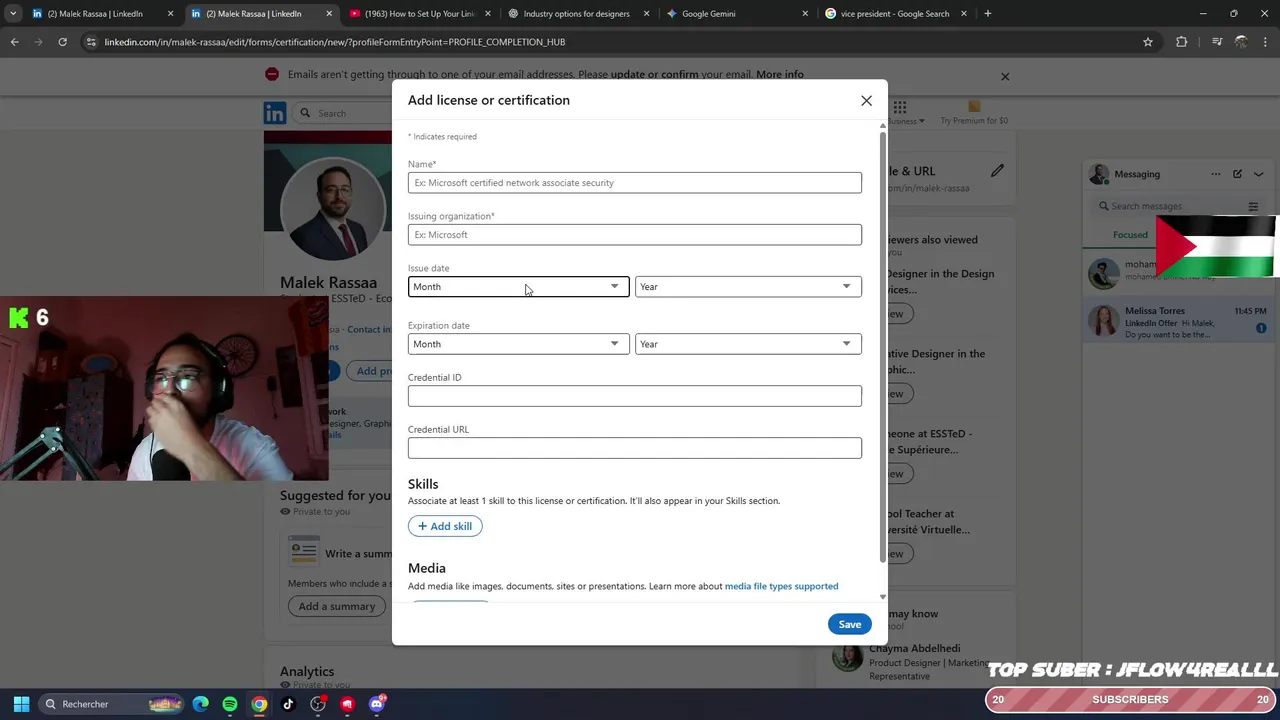
Task: Open Microsoft Edge from taskbar
Action: click(x=201, y=704)
